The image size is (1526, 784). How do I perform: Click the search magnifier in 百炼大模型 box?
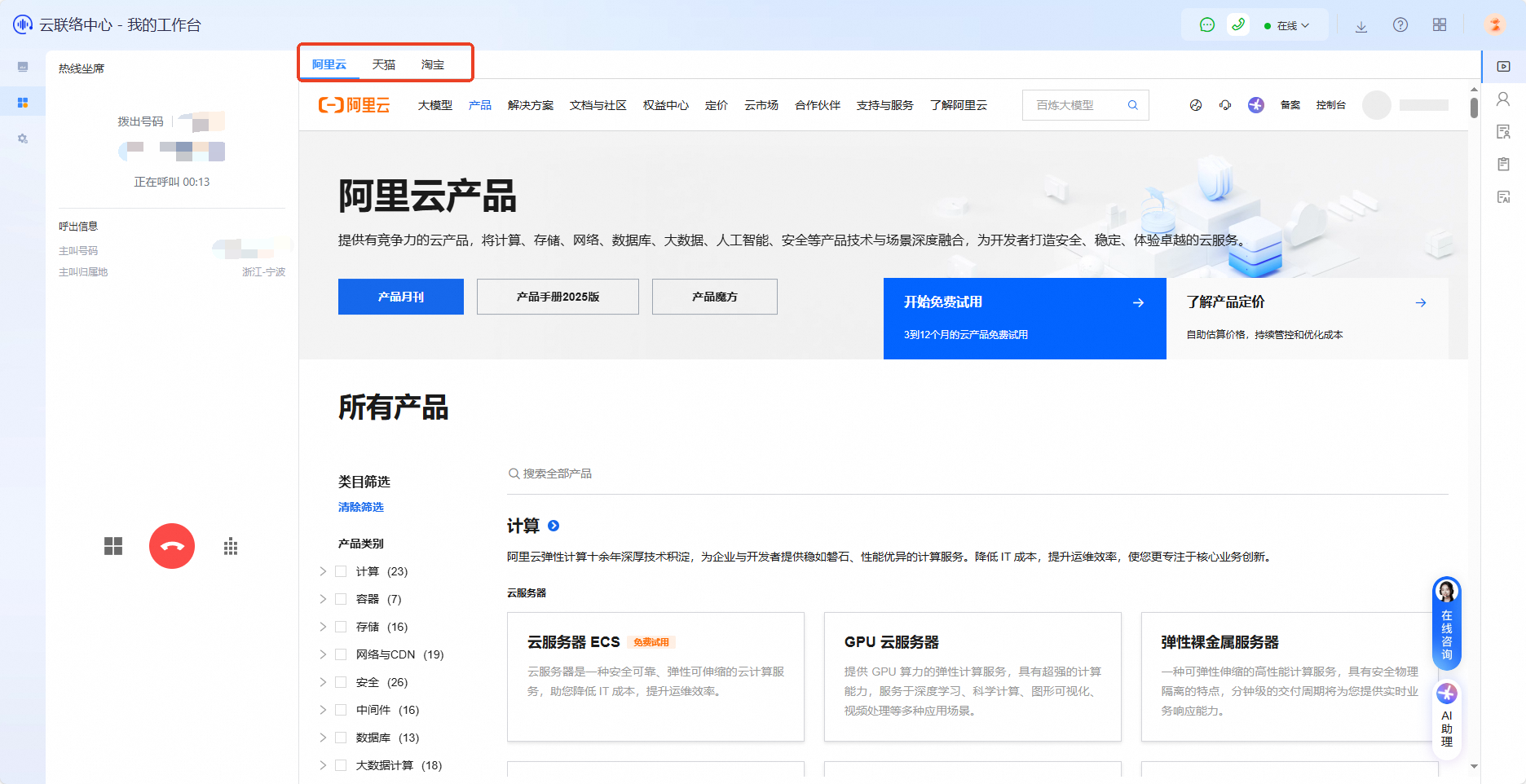[x=1133, y=105]
